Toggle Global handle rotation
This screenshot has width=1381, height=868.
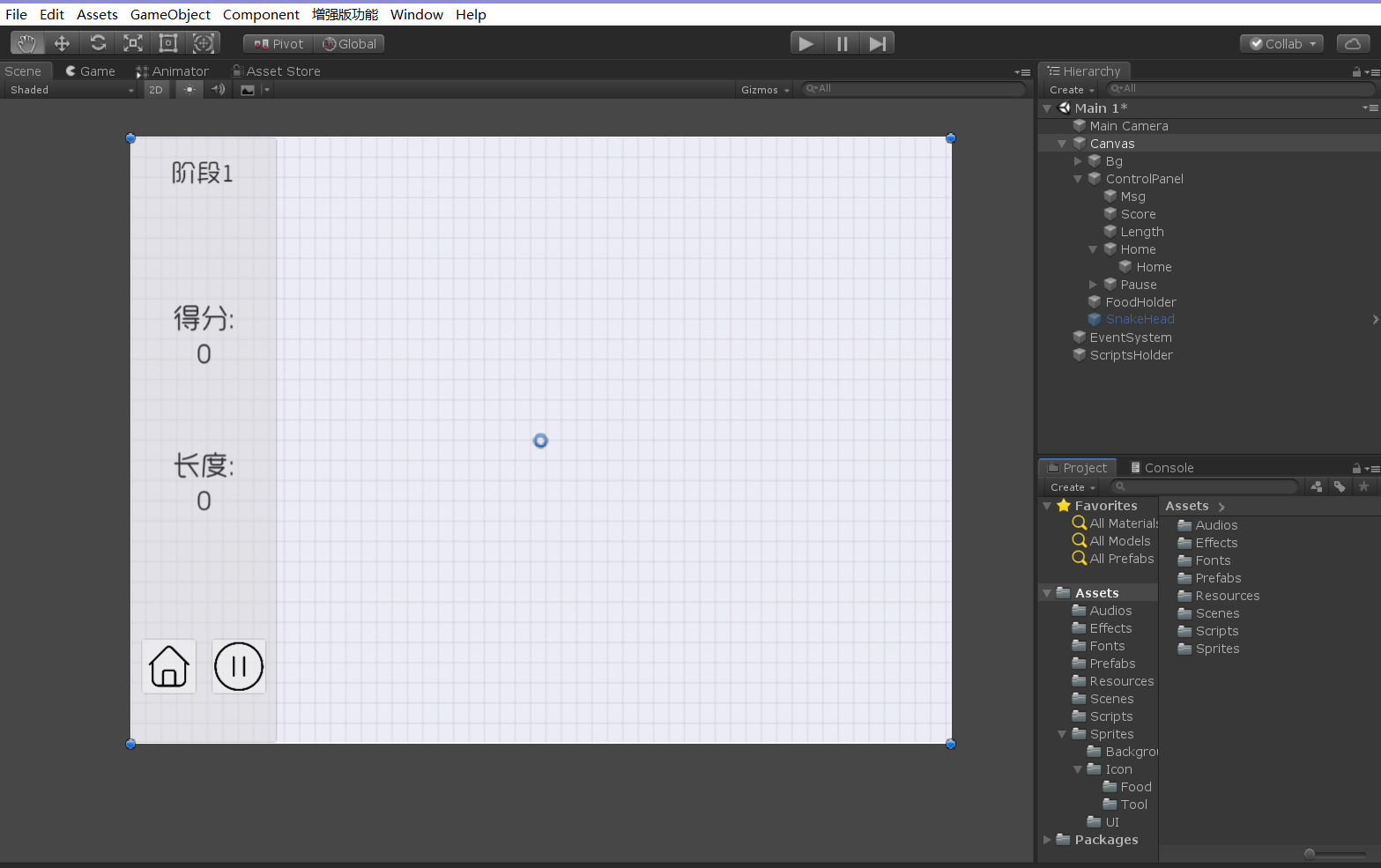coord(349,44)
